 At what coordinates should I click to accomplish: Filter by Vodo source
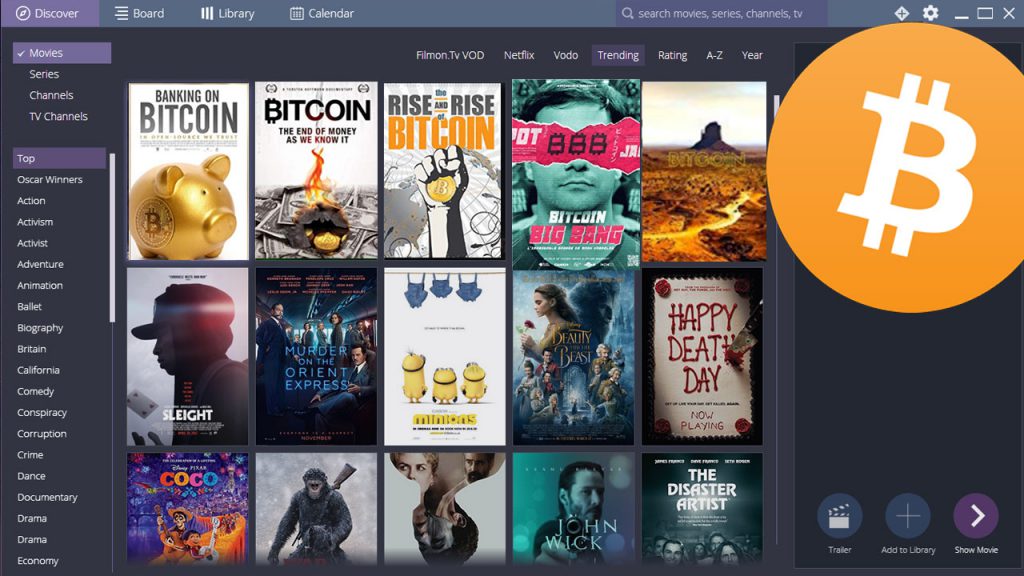(x=566, y=56)
